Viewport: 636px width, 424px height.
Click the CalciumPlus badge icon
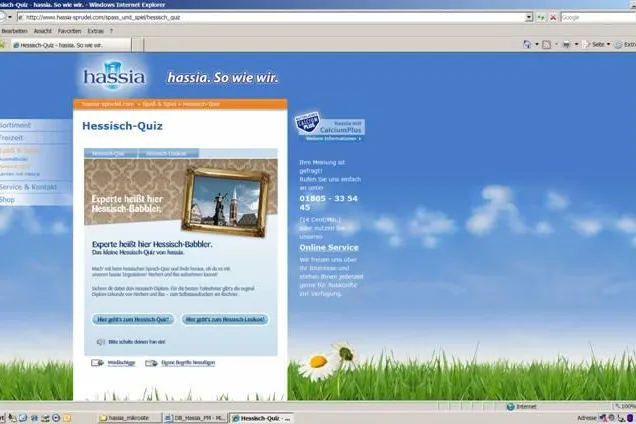pyautogui.click(x=307, y=123)
